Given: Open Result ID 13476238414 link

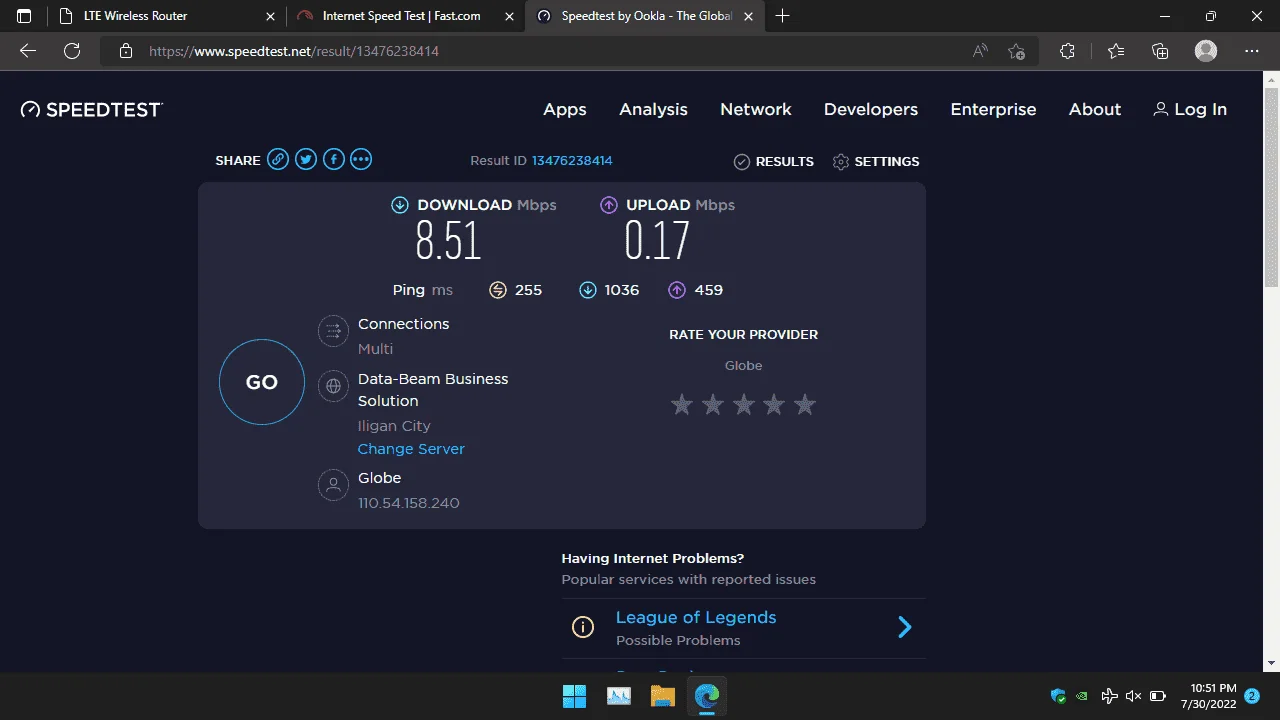Looking at the screenshot, I should (572, 160).
